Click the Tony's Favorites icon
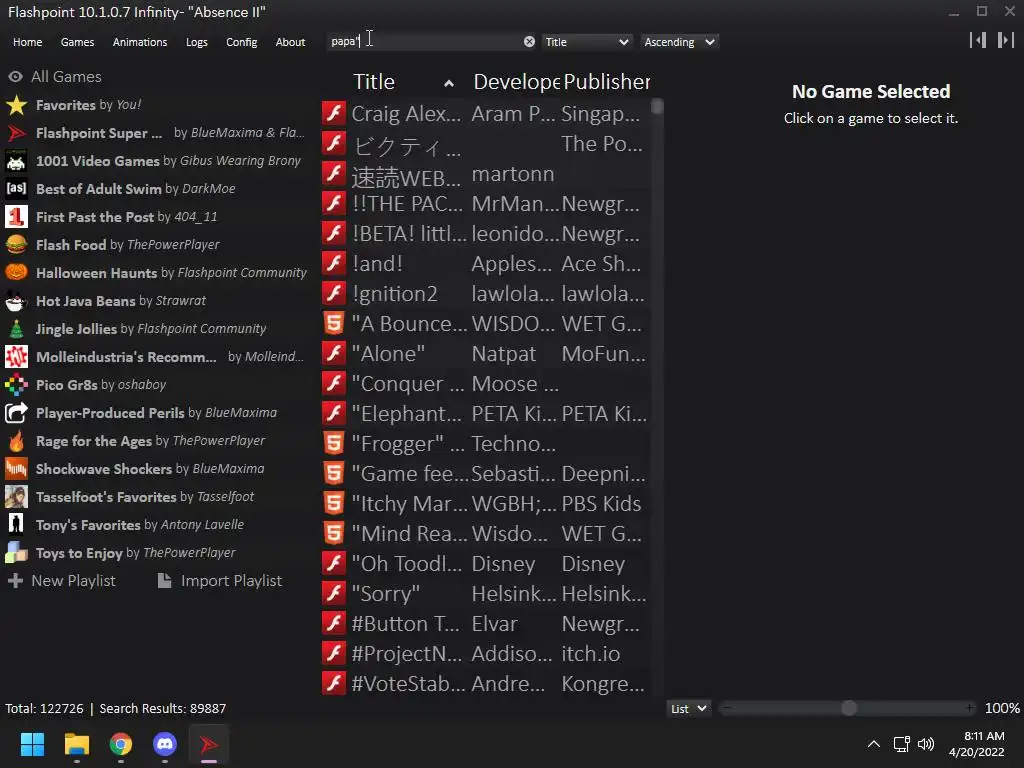The width and height of the screenshot is (1024, 768). click(x=16, y=525)
